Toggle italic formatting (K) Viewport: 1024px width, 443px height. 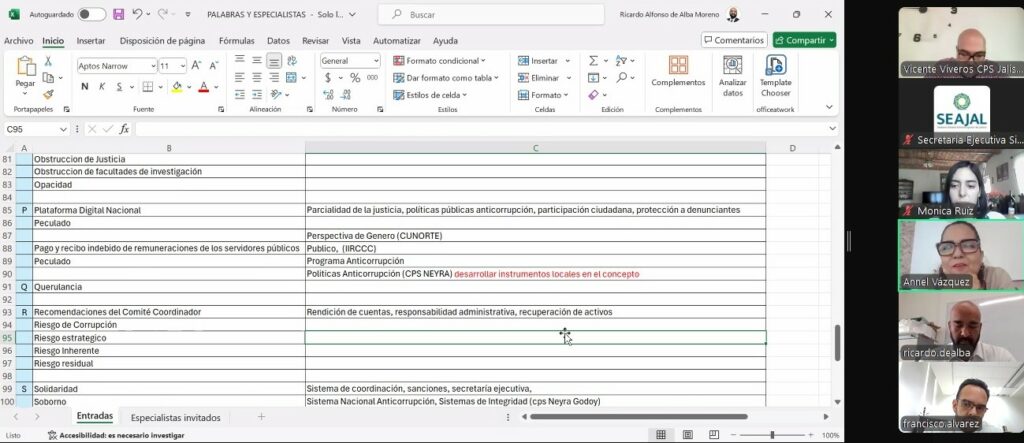tap(102, 87)
